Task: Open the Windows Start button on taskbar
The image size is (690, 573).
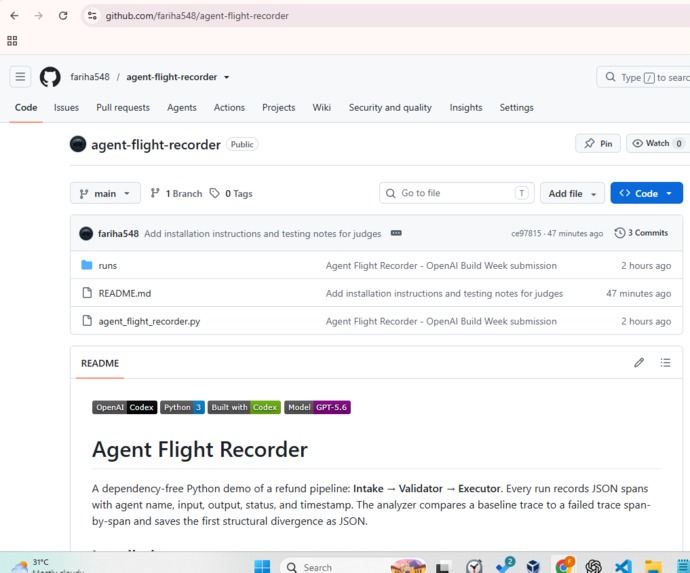Action: [262, 566]
